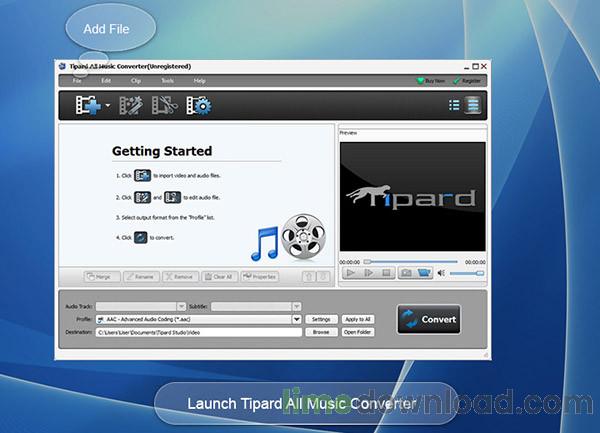600x433 pixels.
Task: Mute sound using the speaker icon
Action: tap(443, 272)
